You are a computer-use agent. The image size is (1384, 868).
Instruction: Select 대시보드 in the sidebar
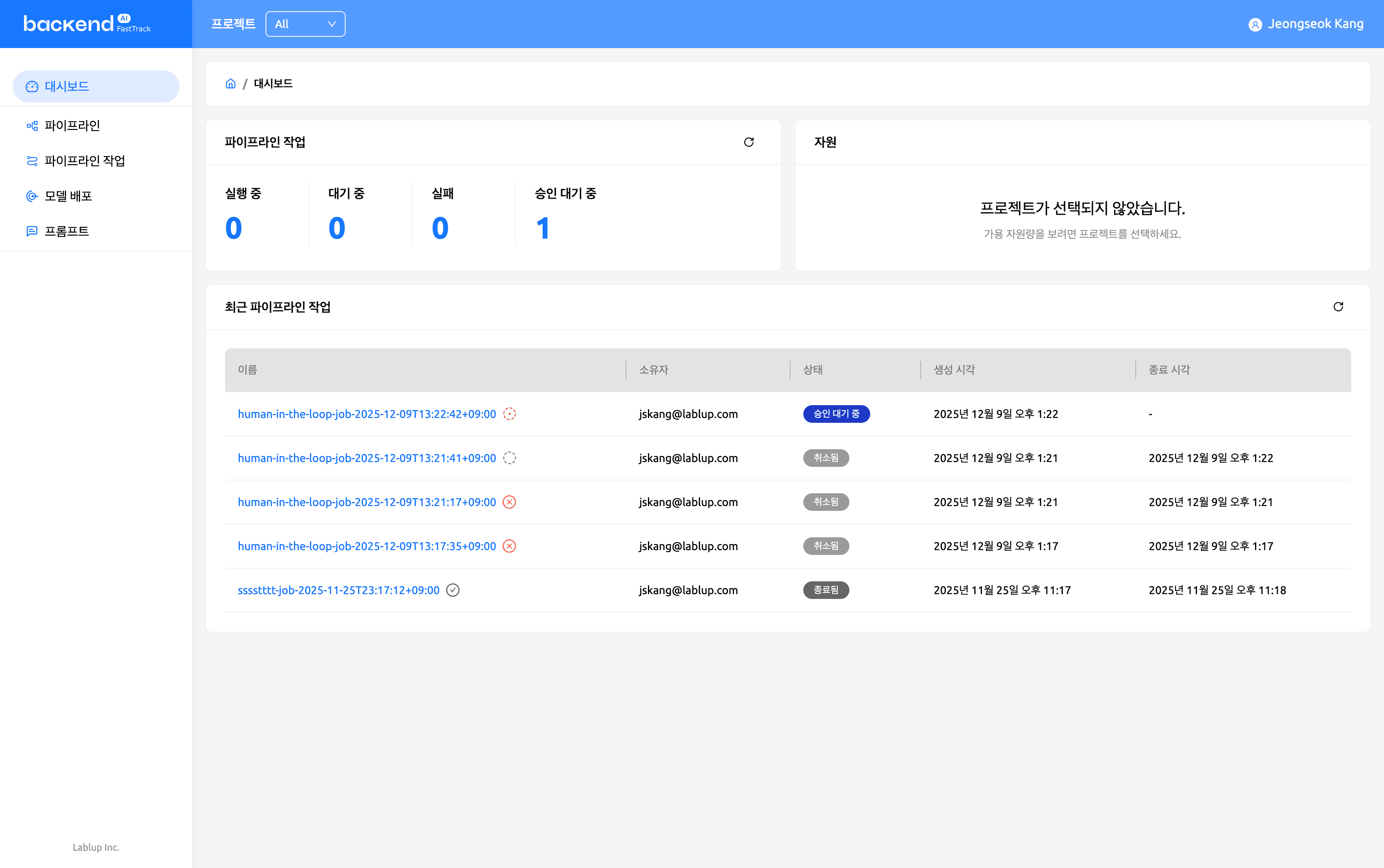[67, 86]
